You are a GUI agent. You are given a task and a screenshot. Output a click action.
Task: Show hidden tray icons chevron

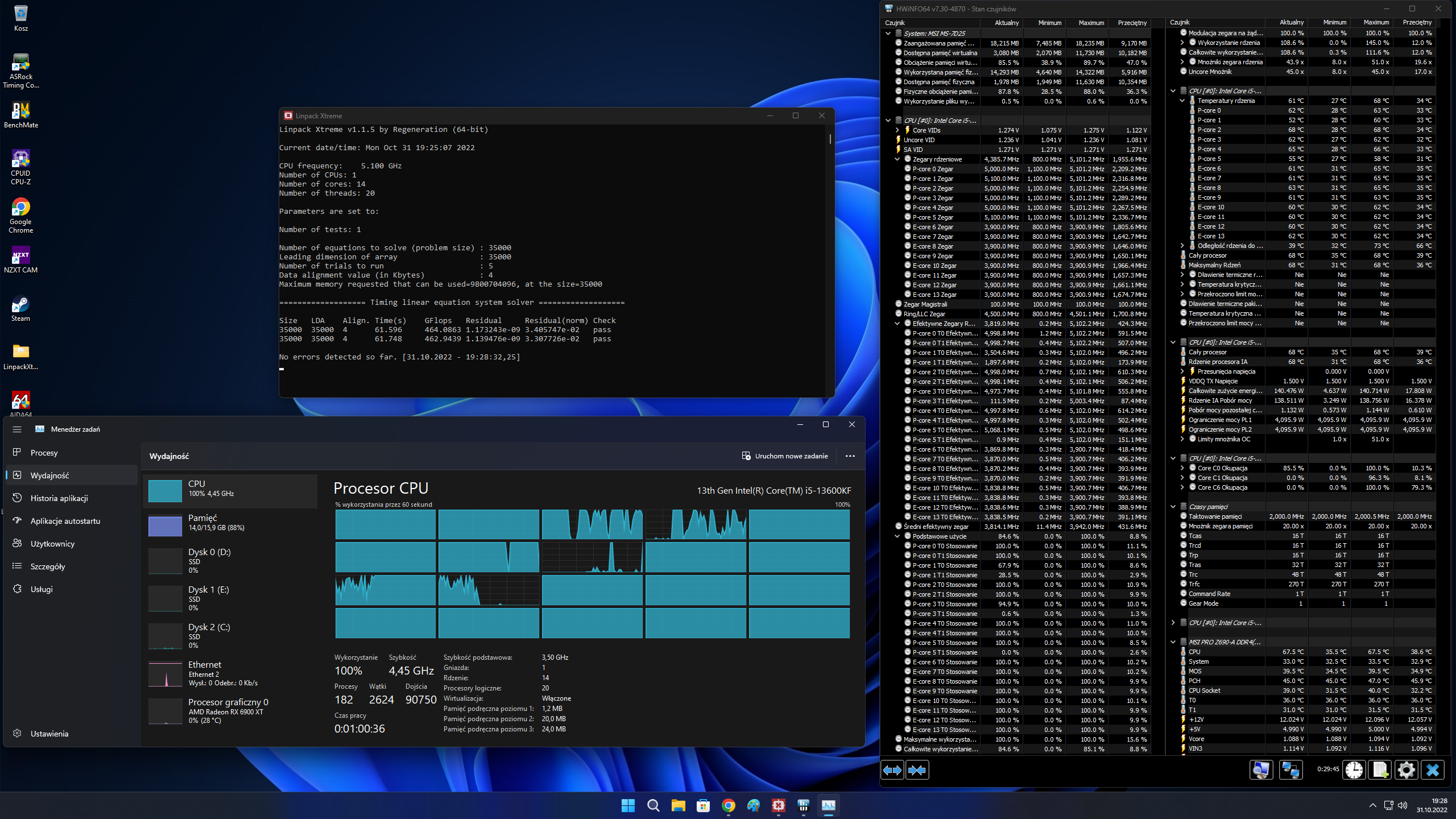pos(1372,805)
